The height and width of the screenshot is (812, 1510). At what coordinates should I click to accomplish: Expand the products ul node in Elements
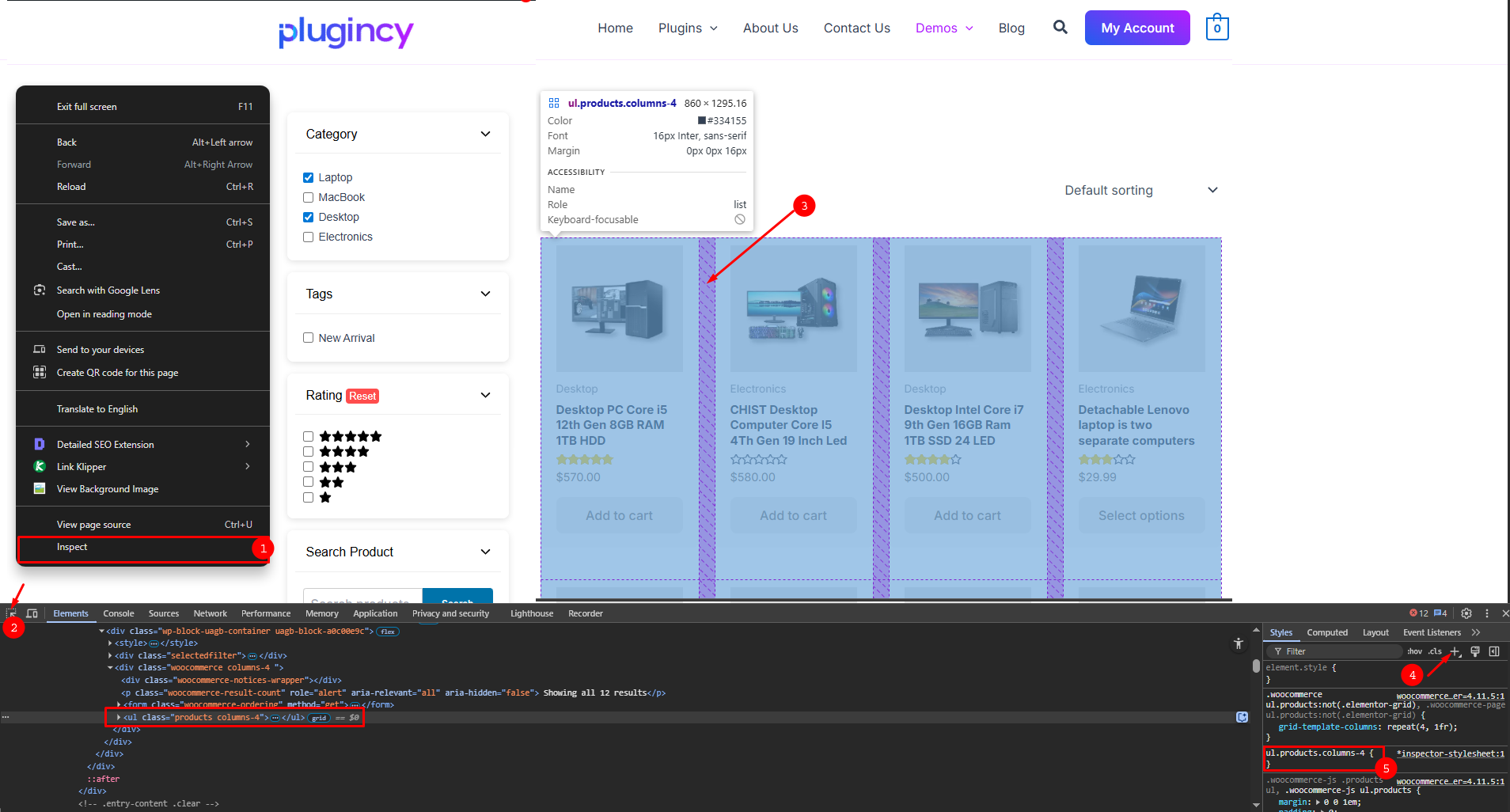pos(119,717)
